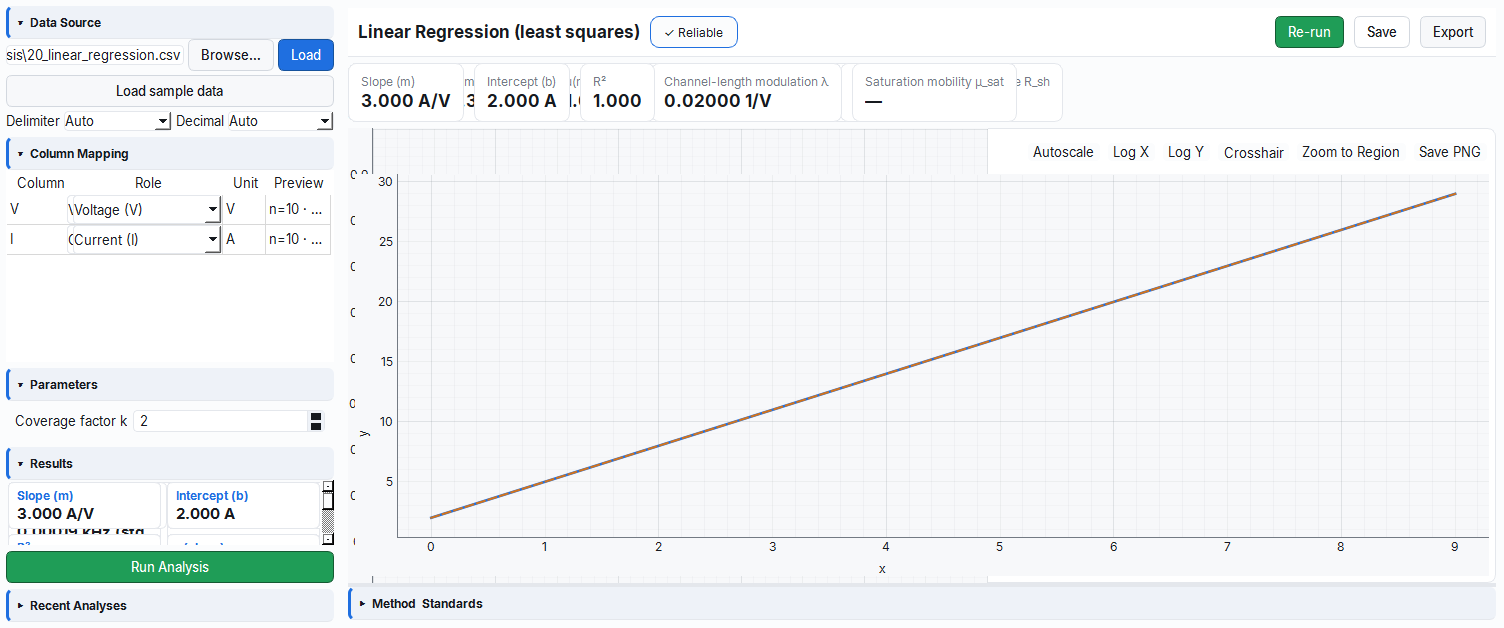Click the green Run Analysis button
The image size is (1504, 628).
[x=170, y=567]
